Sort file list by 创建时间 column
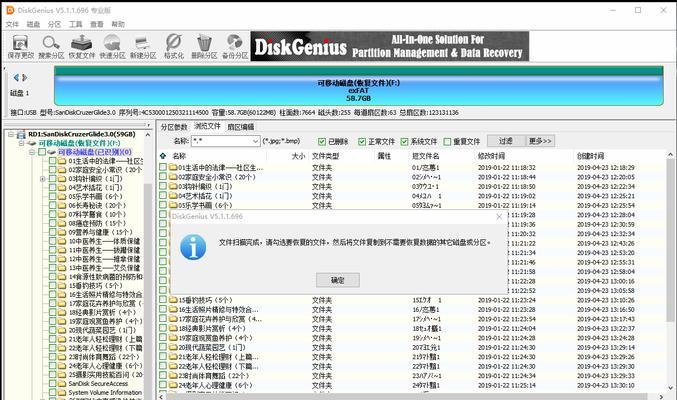Screen dimensions: 677x400 click(x=591, y=156)
